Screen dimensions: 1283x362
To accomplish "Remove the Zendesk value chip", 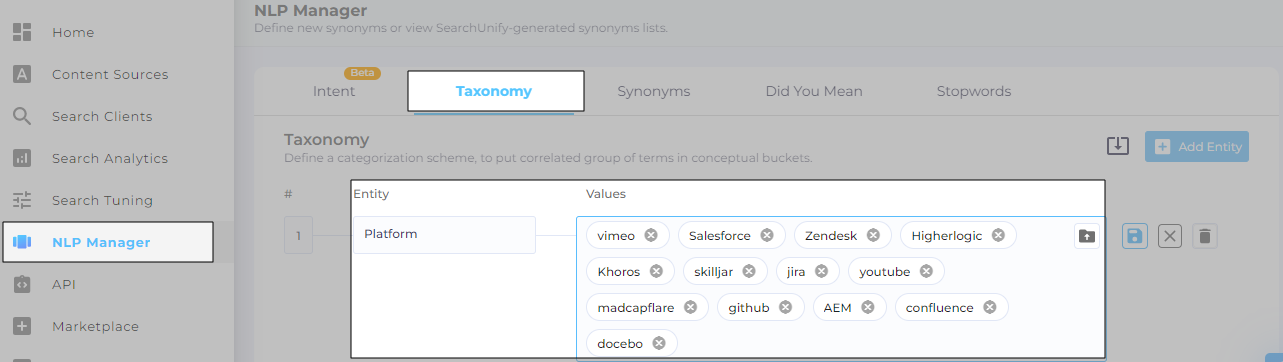I will [873, 236].
